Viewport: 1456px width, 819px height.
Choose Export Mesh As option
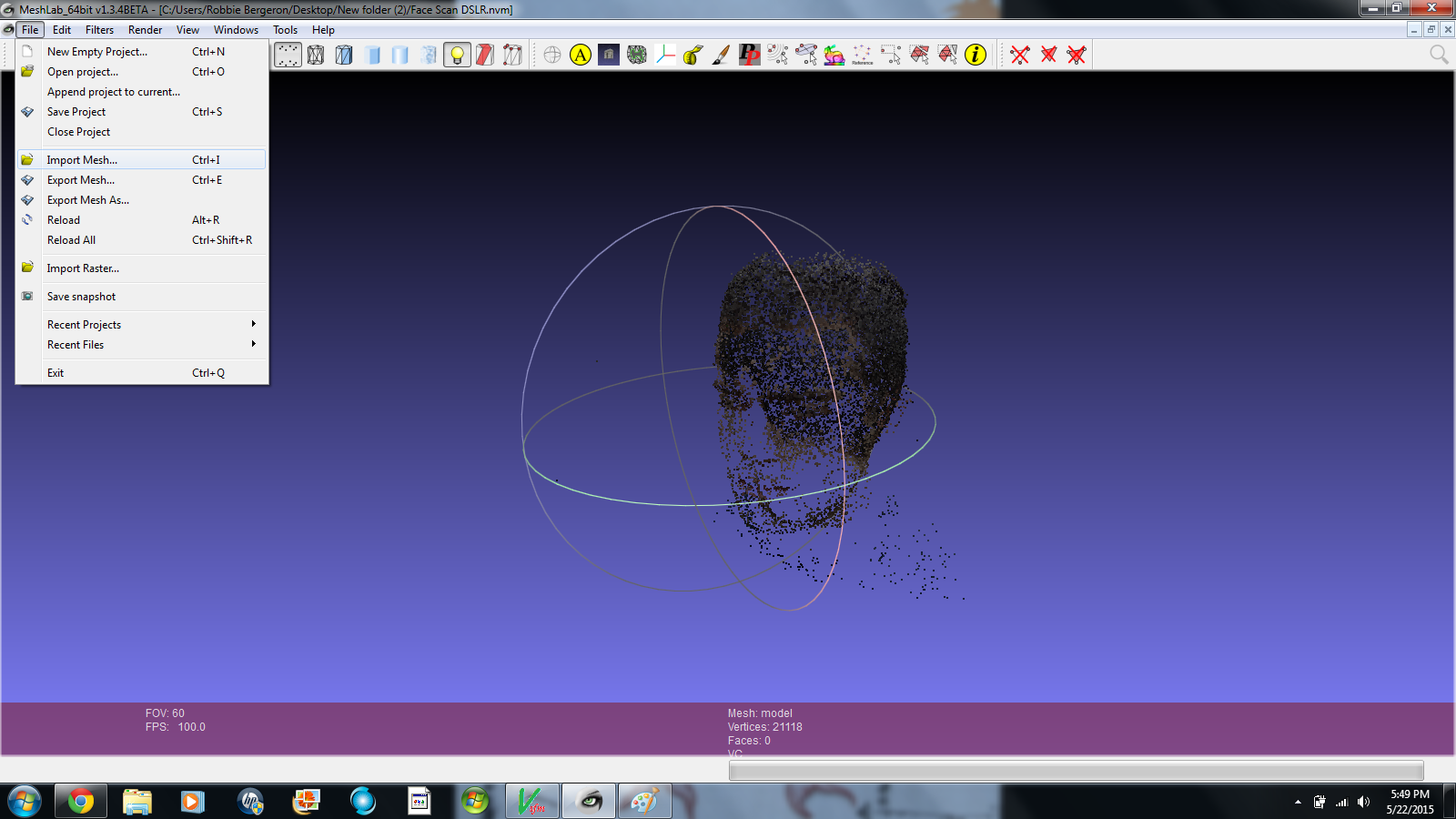tap(142, 200)
